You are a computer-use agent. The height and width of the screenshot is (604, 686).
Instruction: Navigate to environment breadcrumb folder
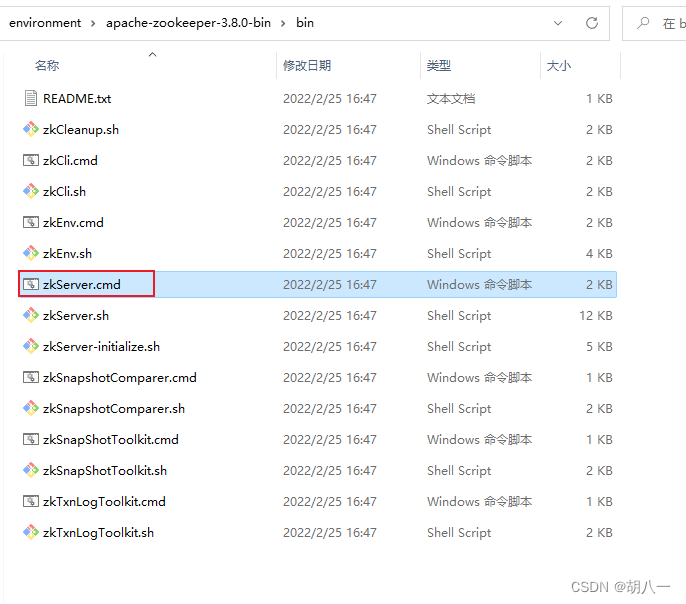[x=45, y=23]
